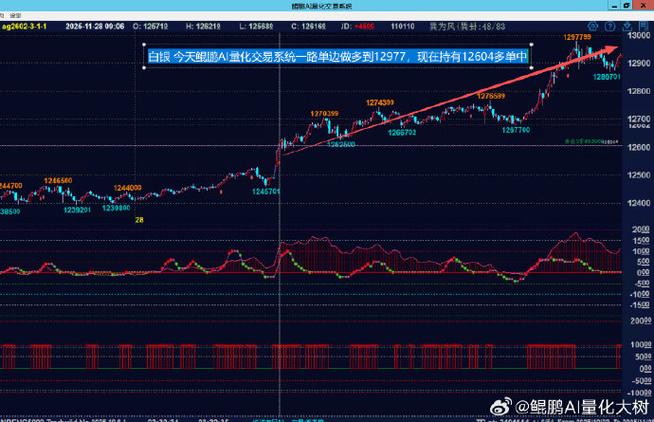The image size is (654, 422).
Task: Click the yellow 28 date marker
Action: coord(139,218)
